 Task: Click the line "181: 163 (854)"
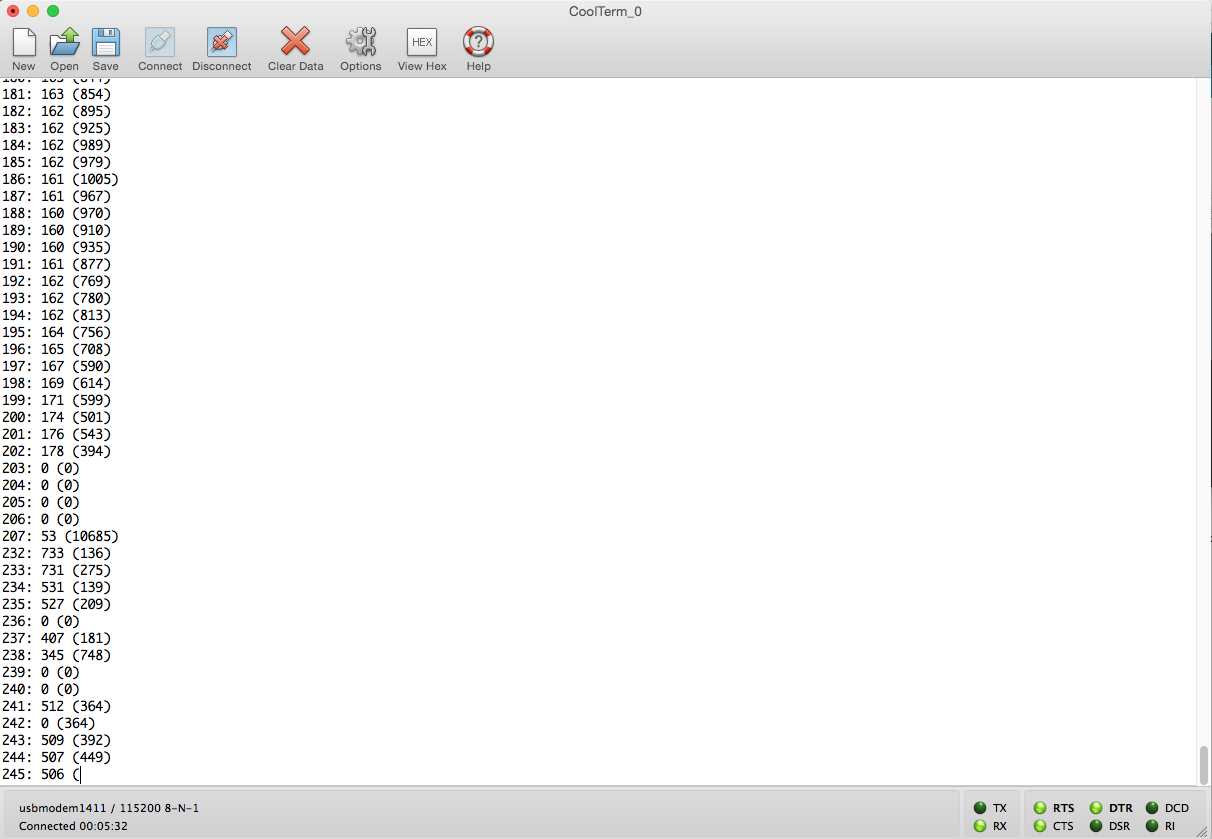point(56,94)
